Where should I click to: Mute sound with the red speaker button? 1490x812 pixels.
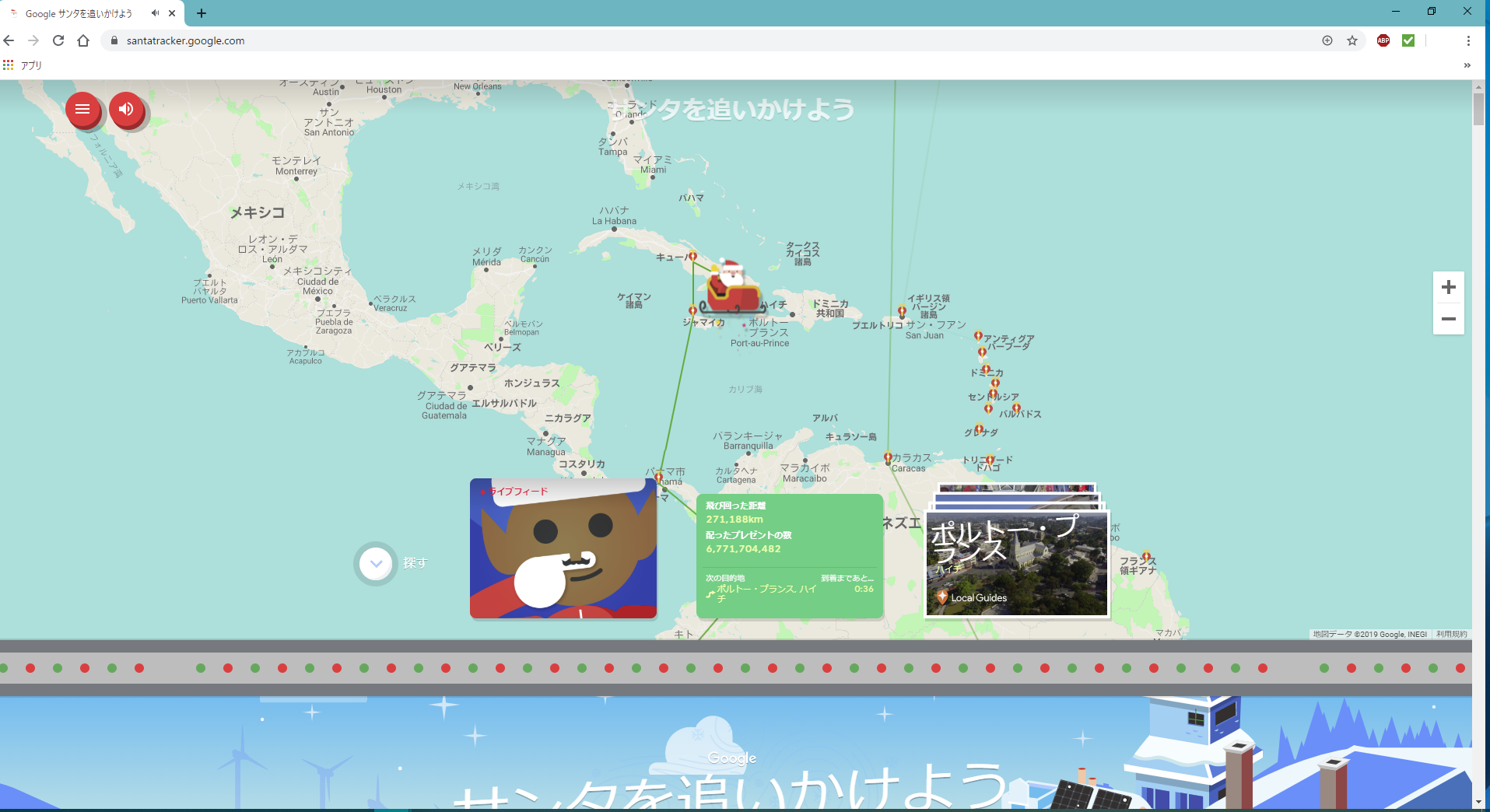126,110
